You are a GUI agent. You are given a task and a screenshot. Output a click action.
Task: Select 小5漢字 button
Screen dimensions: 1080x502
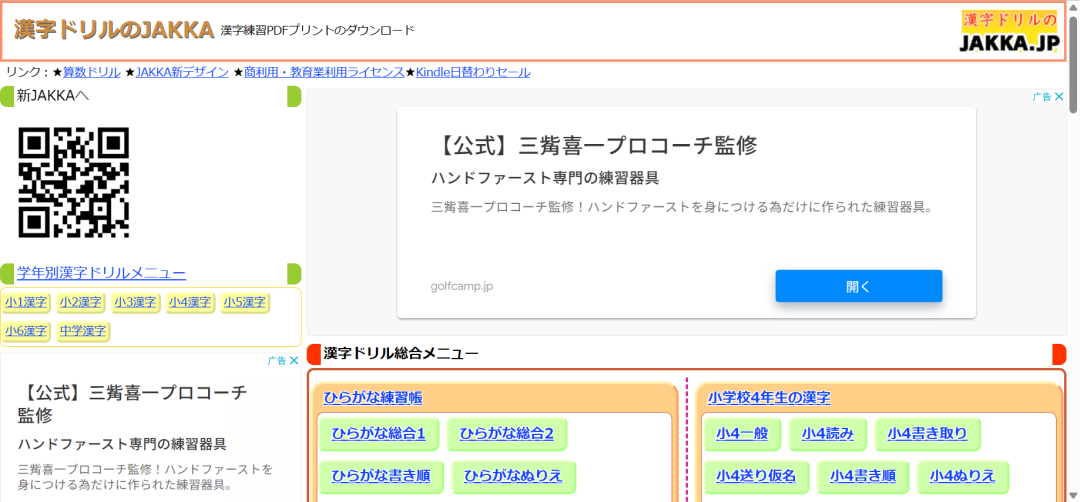click(x=245, y=302)
